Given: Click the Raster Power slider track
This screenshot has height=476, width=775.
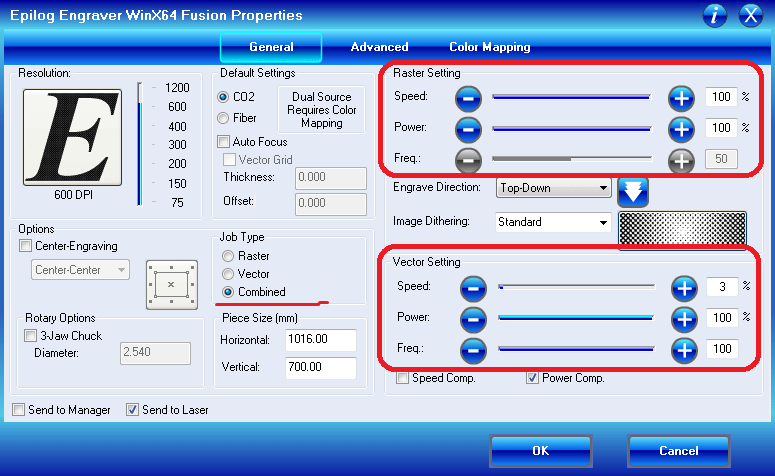Looking at the screenshot, I should pos(571,129).
